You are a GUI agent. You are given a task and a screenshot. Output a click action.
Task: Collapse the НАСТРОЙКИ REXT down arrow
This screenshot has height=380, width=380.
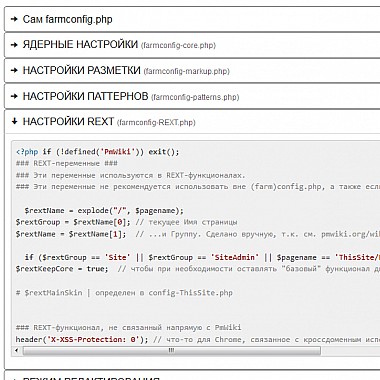pyautogui.click(x=14, y=121)
